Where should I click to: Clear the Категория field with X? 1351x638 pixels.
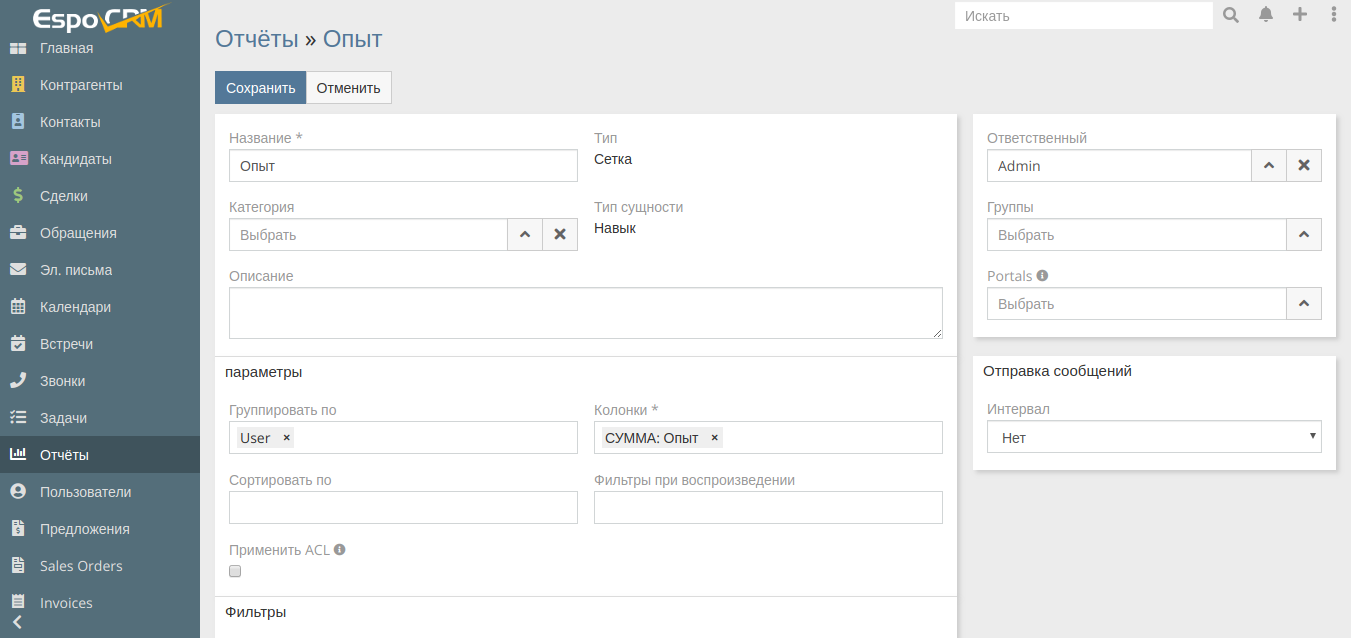coord(560,235)
